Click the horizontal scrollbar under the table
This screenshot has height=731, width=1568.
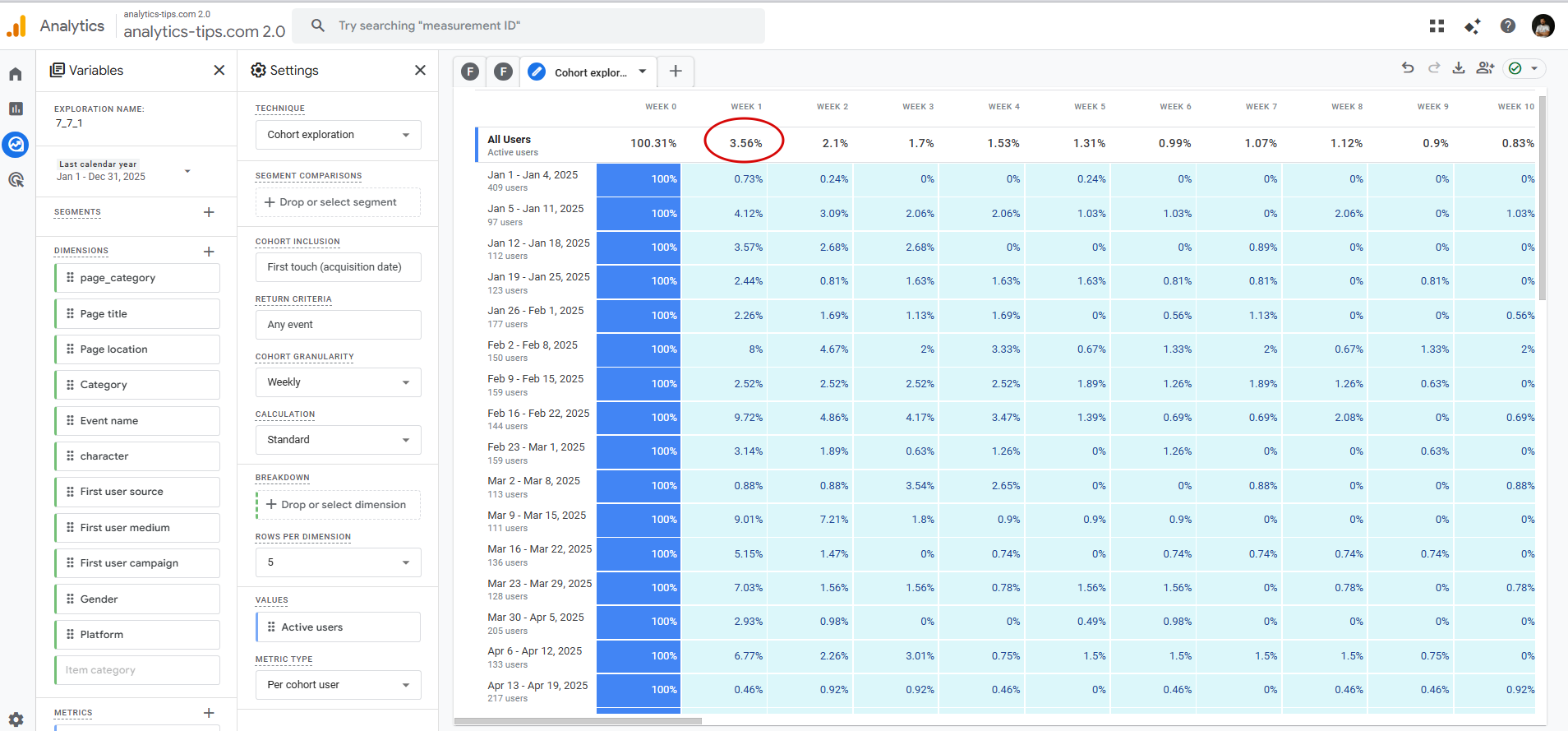point(578,721)
